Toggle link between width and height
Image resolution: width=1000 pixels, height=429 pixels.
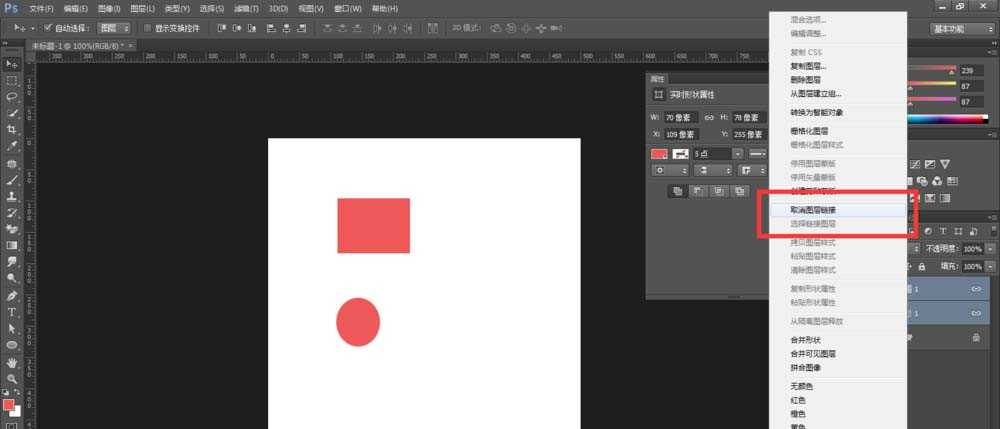(709, 118)
